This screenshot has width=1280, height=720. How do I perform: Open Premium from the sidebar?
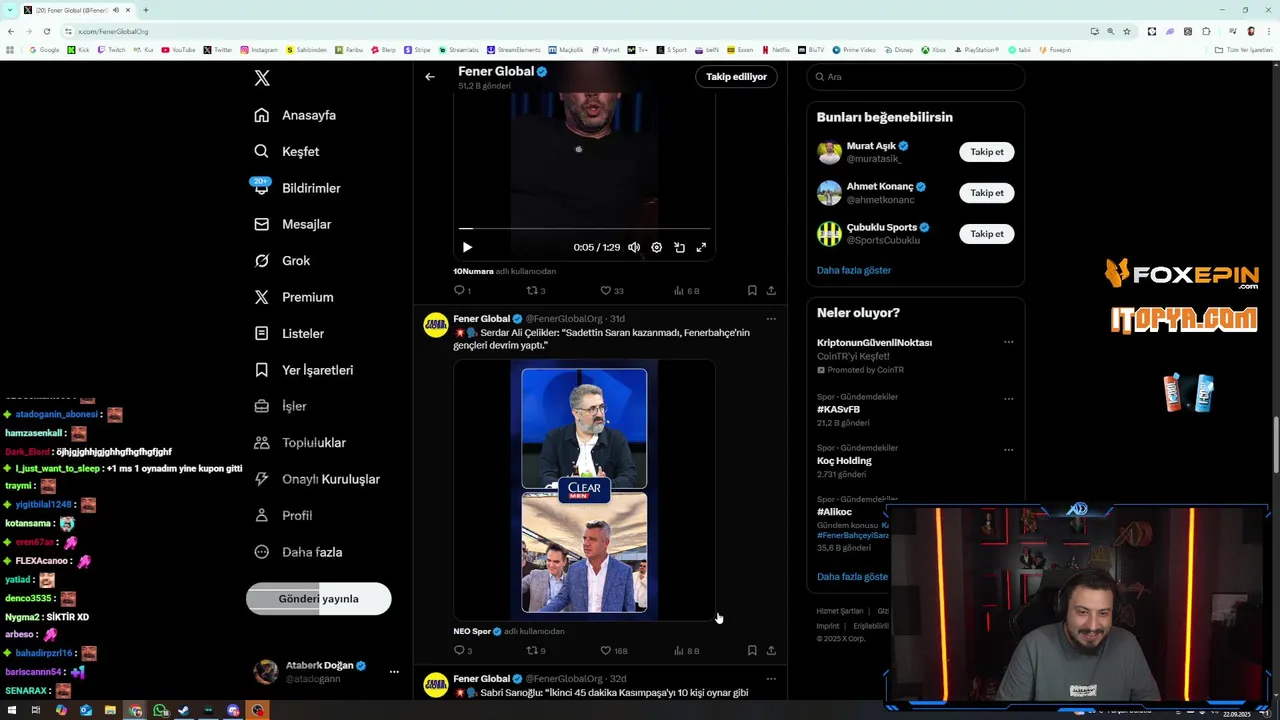(x=293, y=297)
